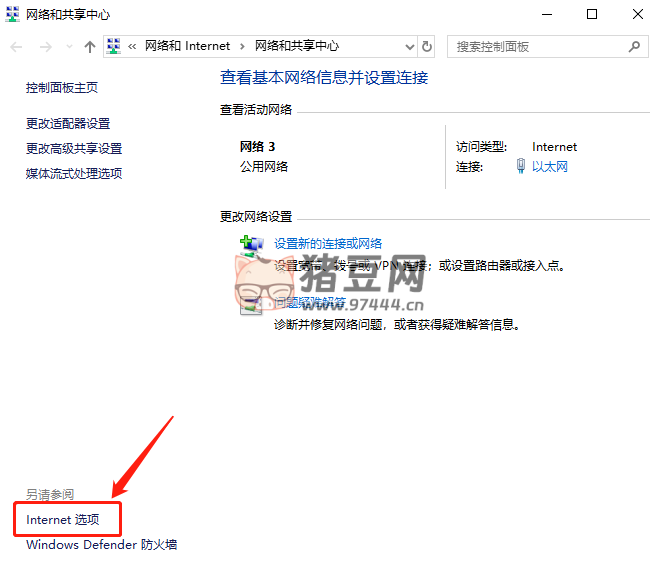Open 更改适配器设置 link
The height and width of the screenshot is (563, 661).
[x=68, y=124]
